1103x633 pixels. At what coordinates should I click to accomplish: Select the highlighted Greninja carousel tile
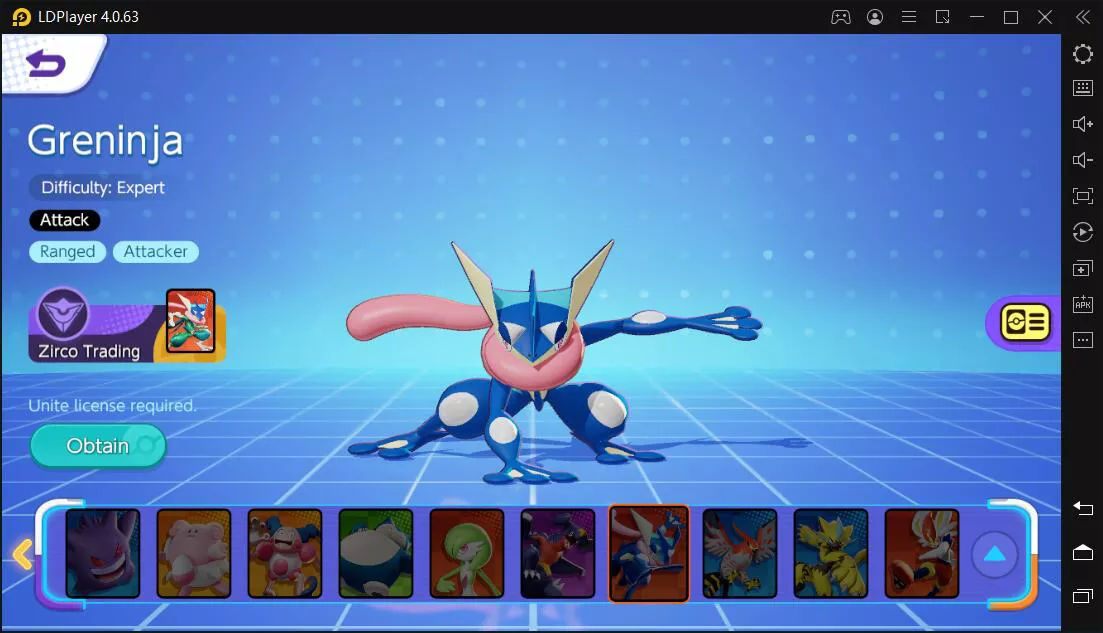click(x=649, y=554)
